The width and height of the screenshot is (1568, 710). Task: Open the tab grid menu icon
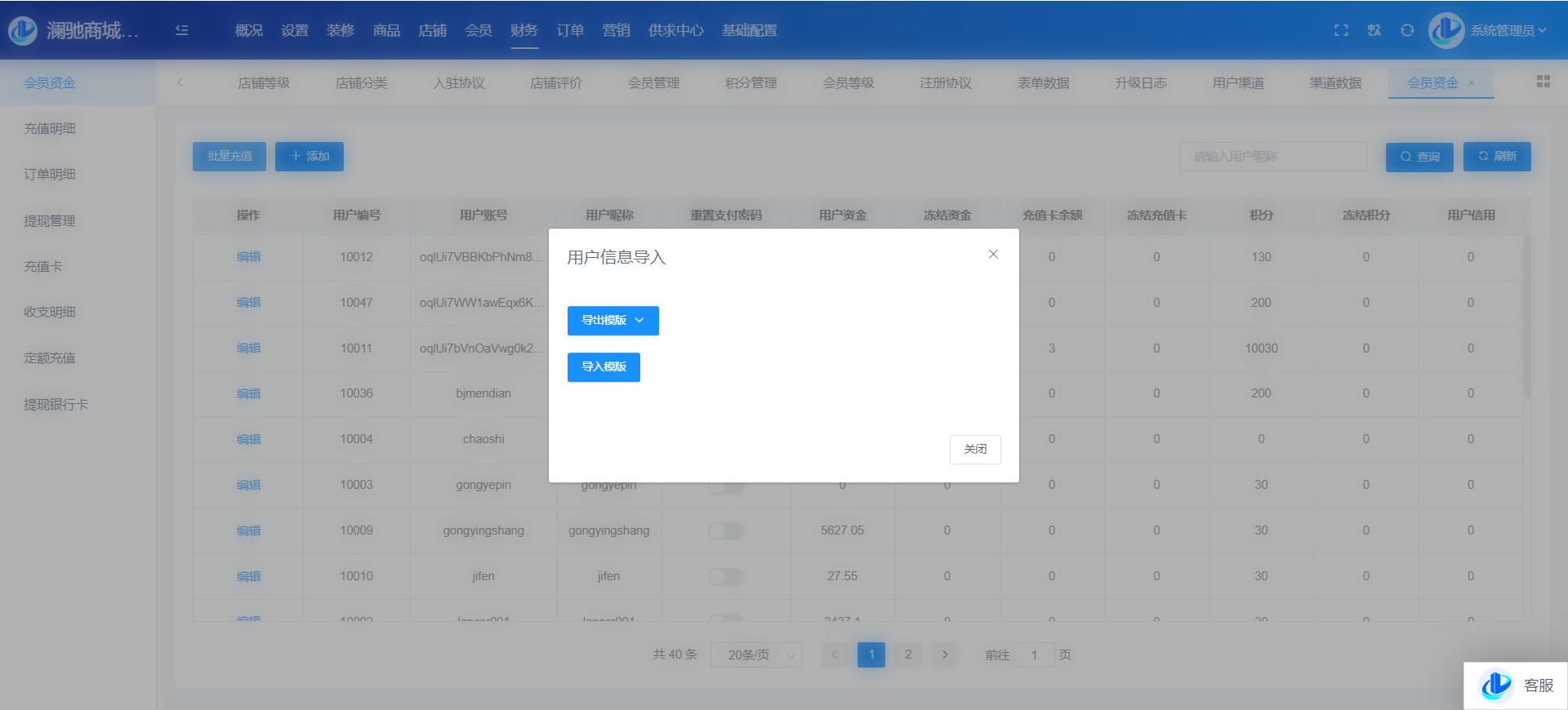1543,82
